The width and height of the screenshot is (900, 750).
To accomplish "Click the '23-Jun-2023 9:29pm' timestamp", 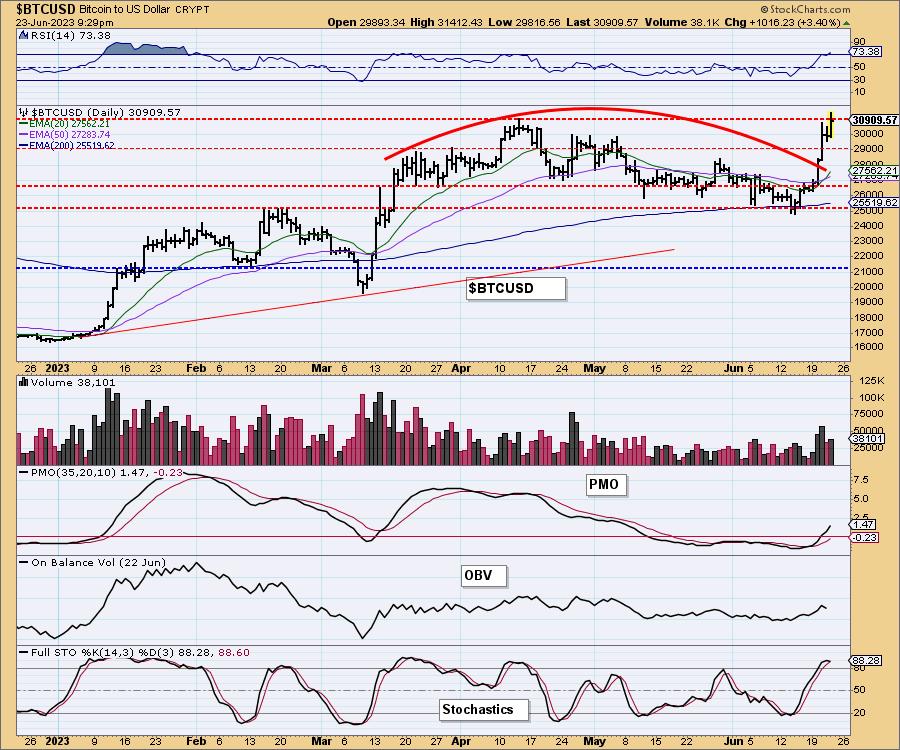I will tap(64, 23).
